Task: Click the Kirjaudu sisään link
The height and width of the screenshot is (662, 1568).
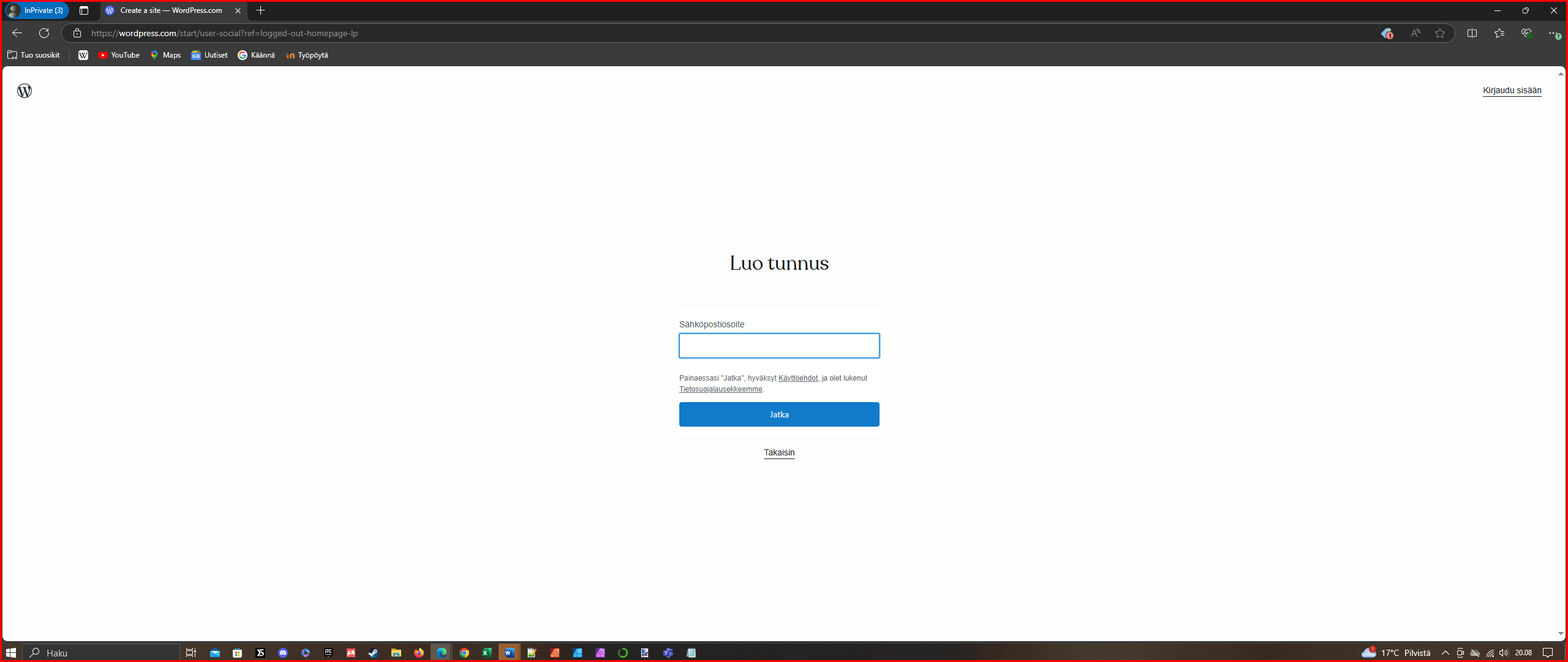Action: 1512,90
